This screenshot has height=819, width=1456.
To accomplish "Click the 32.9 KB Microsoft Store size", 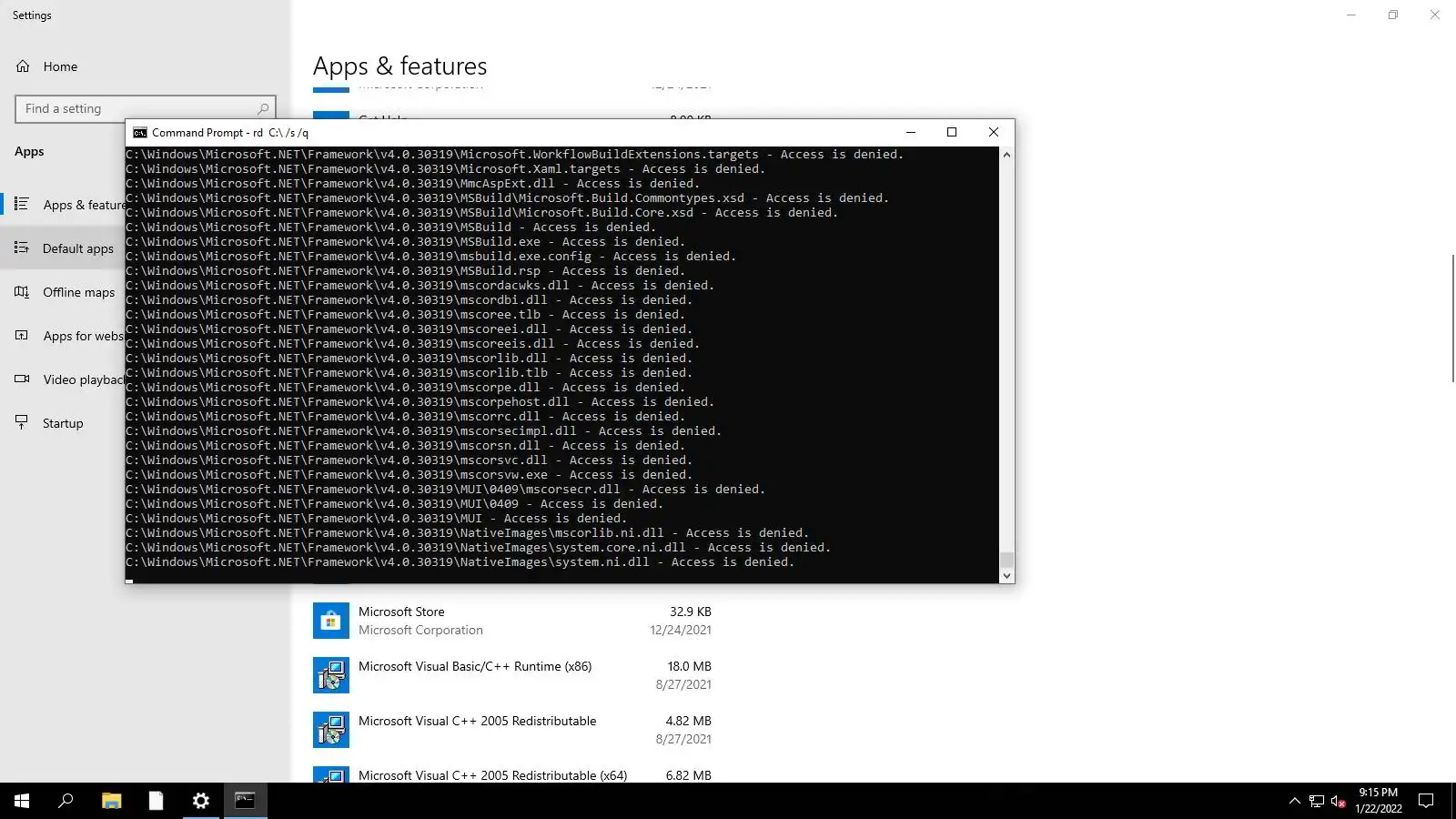I will tap(691, 612).
